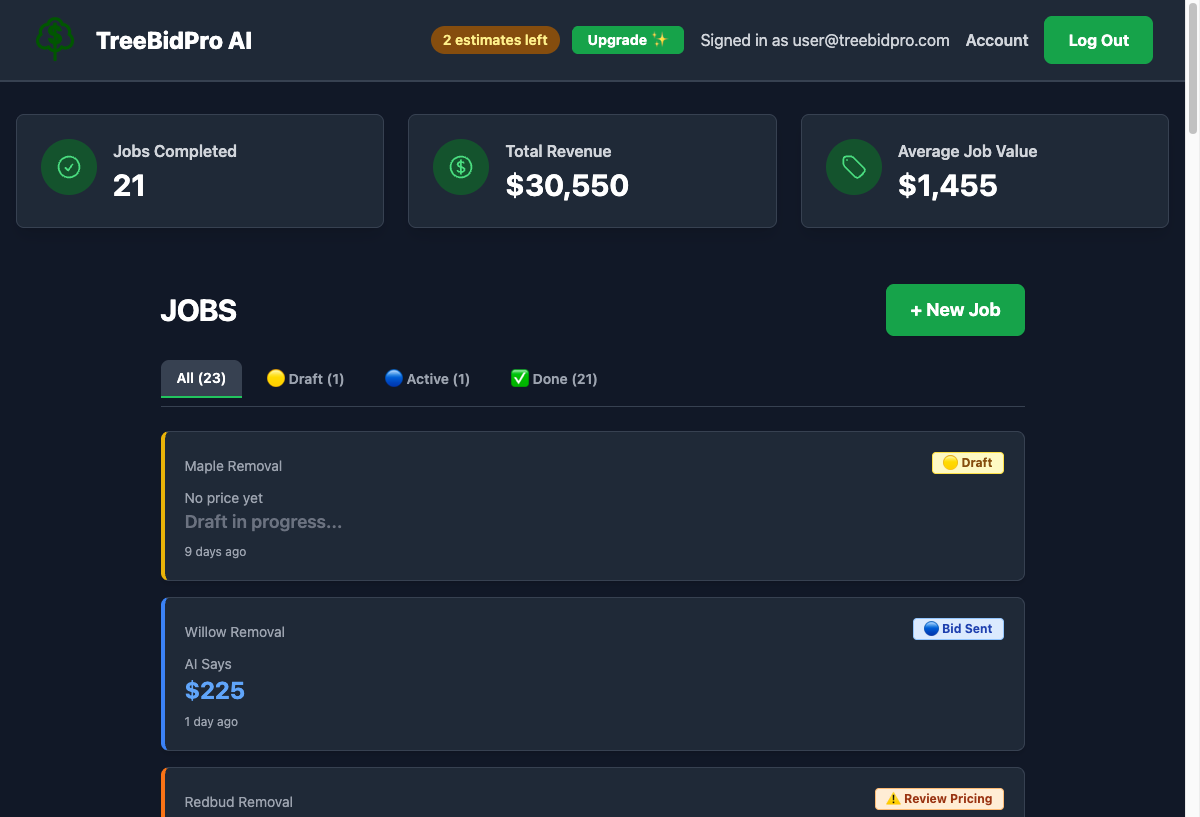
Task: Switch to the All (23) tab
Action: click(201, 378)
